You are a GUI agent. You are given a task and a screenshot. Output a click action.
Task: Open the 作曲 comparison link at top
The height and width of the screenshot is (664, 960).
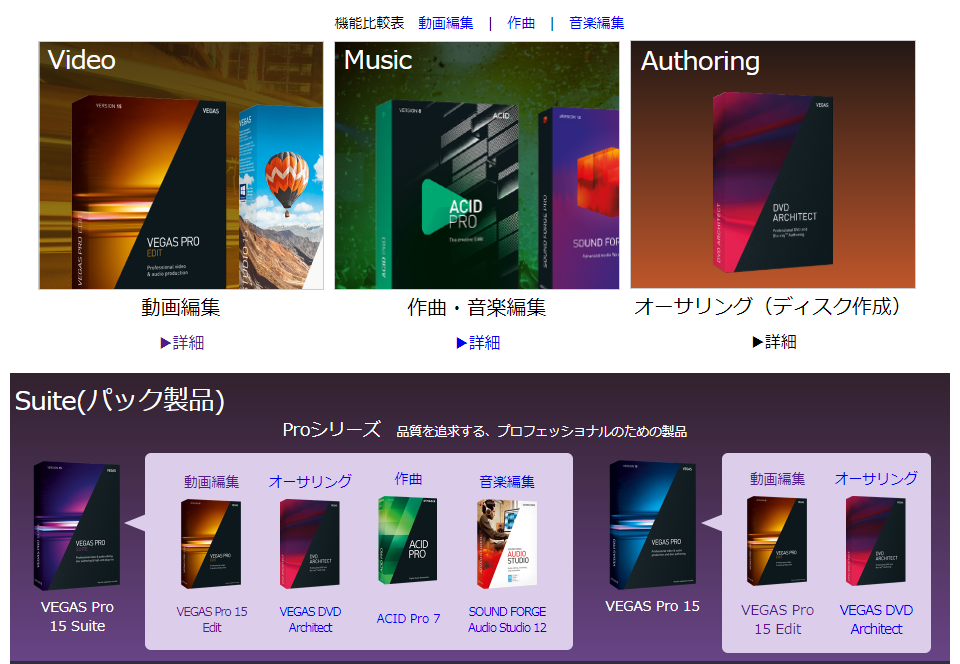[521, 23]
